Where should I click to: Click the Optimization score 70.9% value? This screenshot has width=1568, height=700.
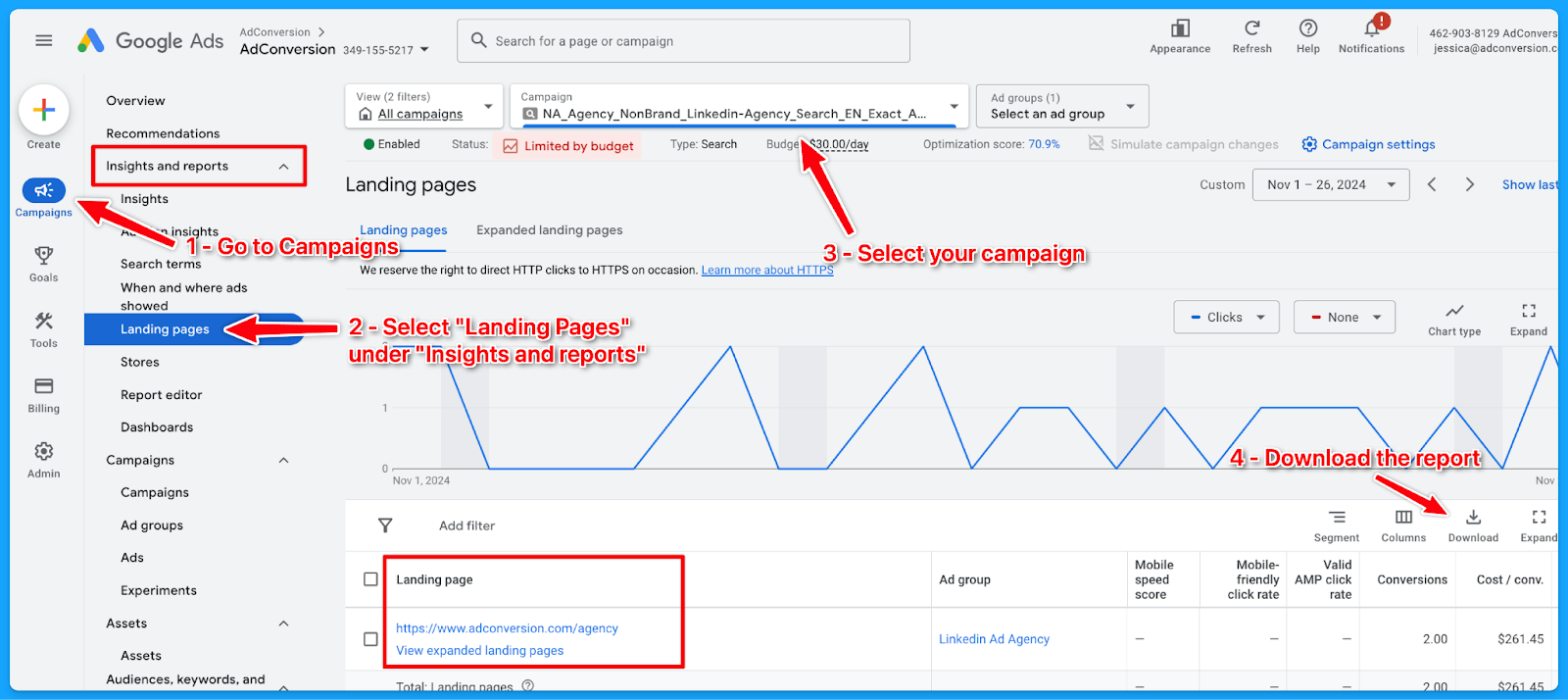coord(1044,144)
